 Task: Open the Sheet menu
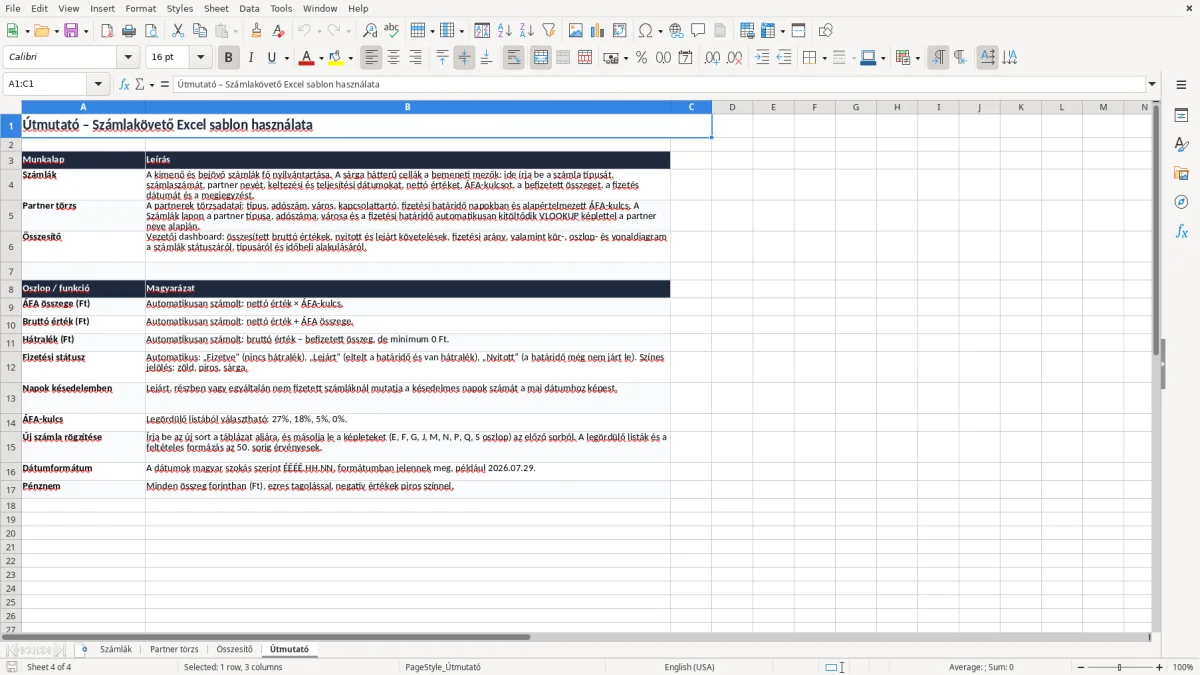pos(216,8)
